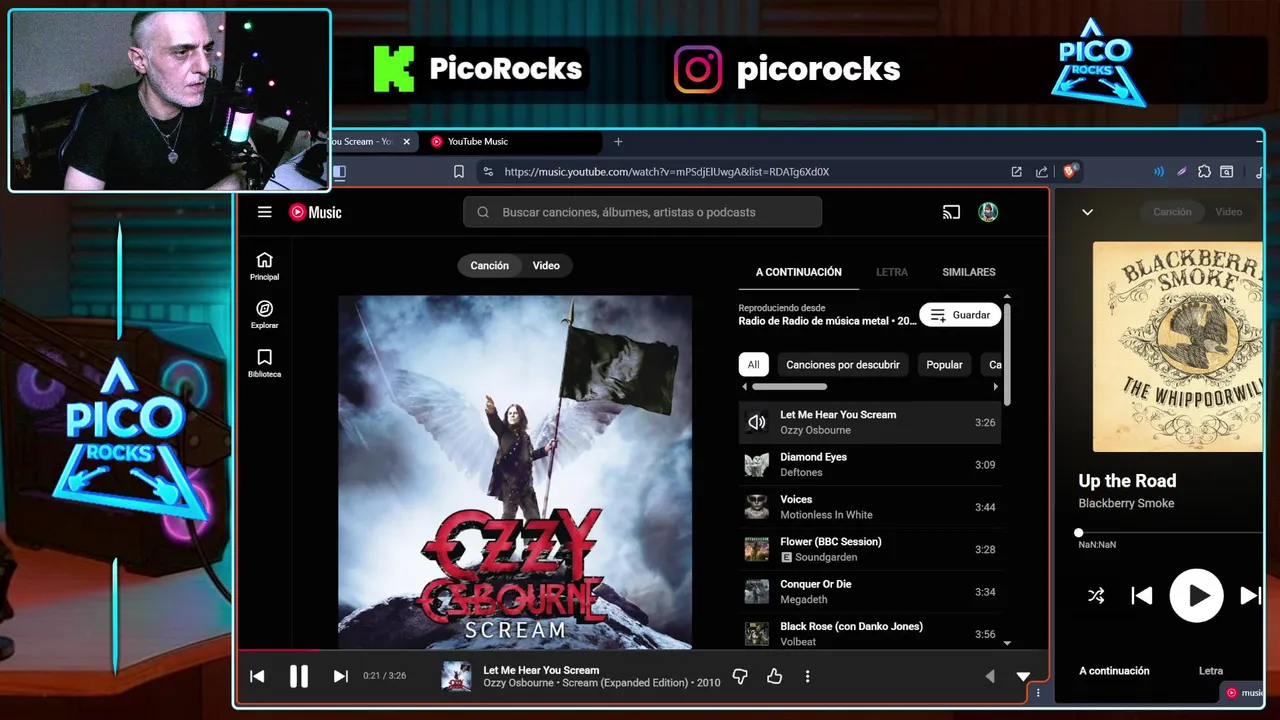Collapse the player page with down arrow
Image resolution: width=1280 pixels, height=720 pixels.
tap(1023, 677)
